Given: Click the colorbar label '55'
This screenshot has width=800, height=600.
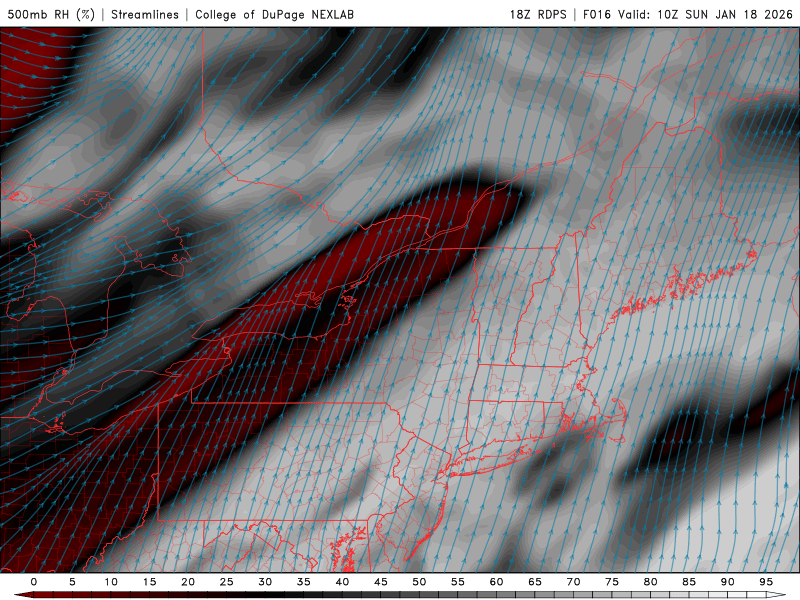Looking at the screenshot, I should 458,582.
